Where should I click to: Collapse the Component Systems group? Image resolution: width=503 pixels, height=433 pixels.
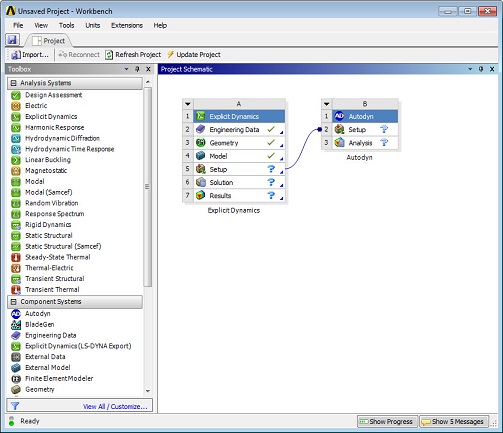tap(14, 302)
